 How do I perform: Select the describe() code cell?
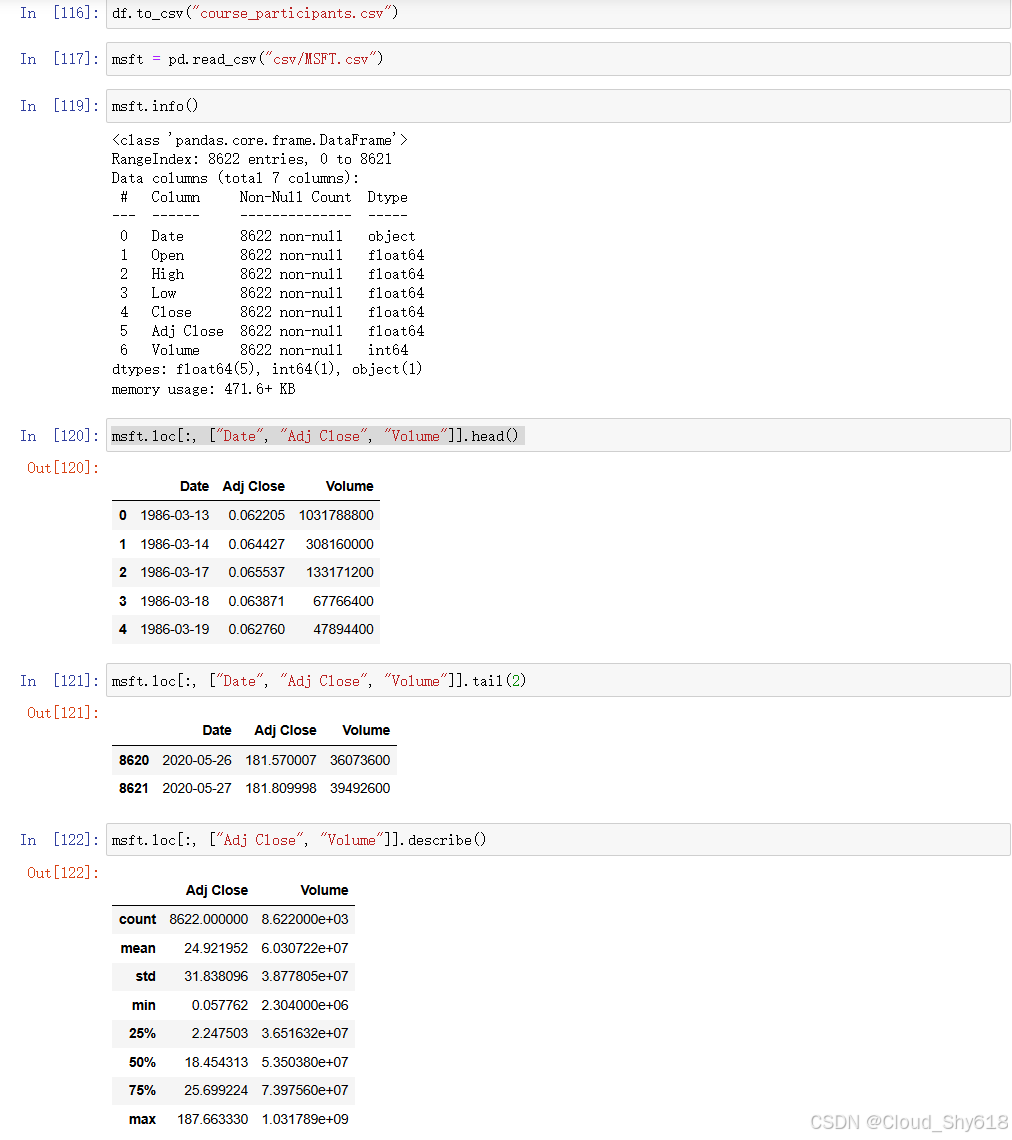point(558,840)
